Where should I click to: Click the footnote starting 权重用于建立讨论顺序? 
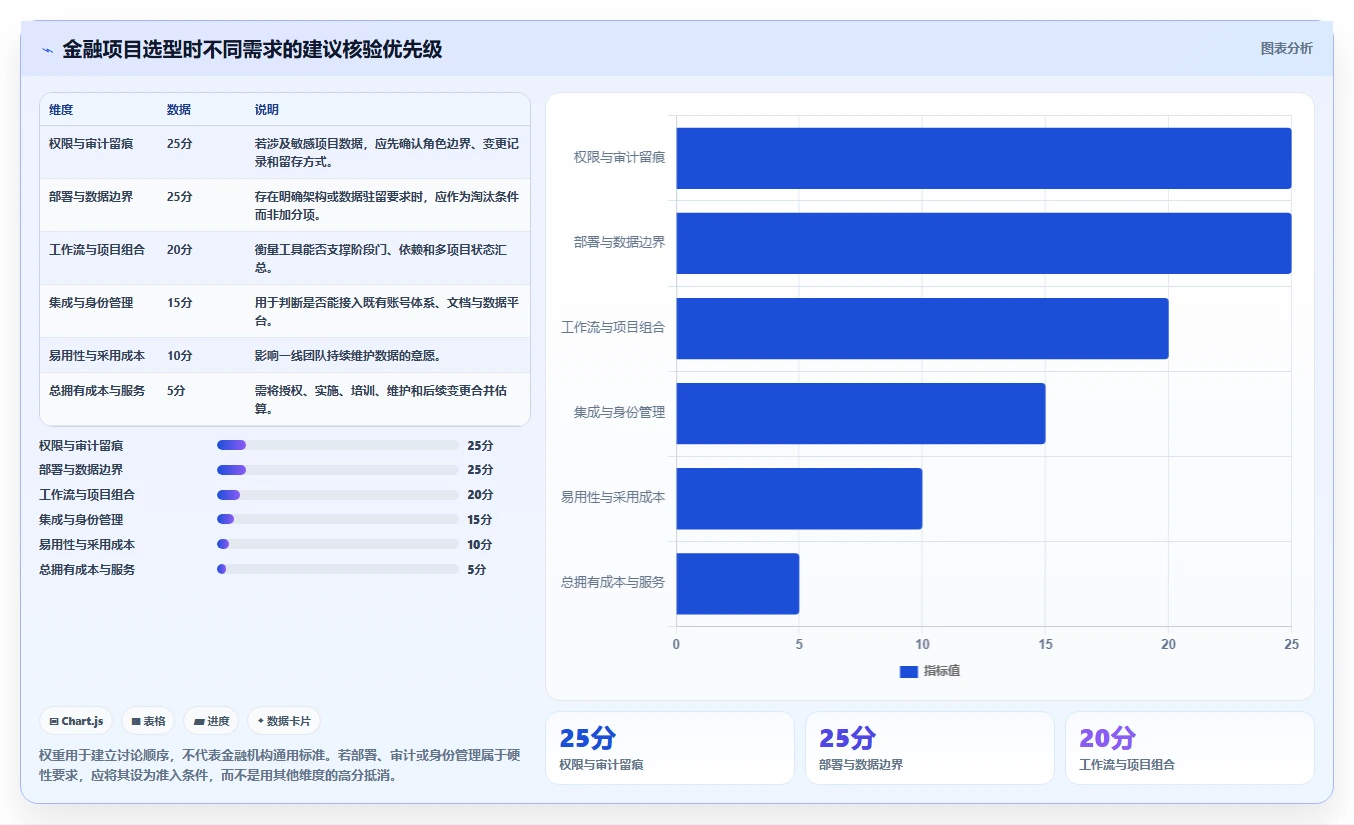tap(279, 765)
